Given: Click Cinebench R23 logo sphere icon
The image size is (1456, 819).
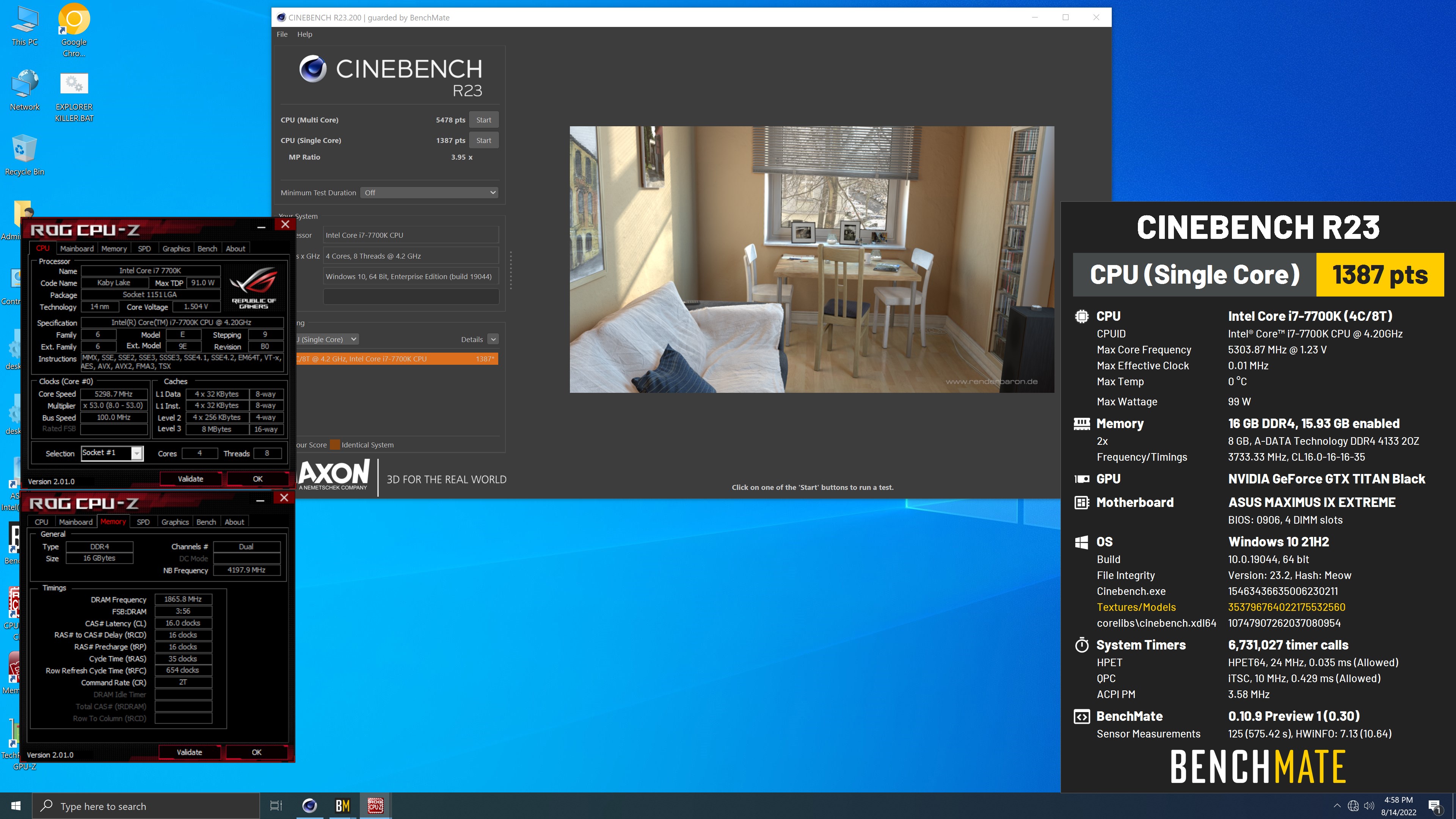Looking at the screenshot, I should (312, 69).
